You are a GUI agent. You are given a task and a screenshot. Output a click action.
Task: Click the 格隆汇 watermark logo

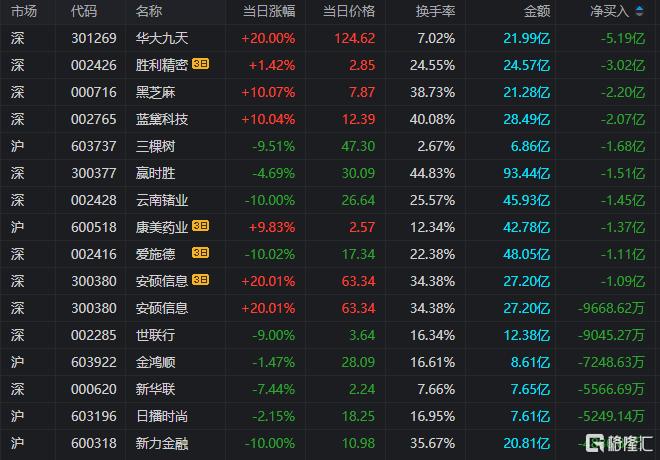click(619, 443)
